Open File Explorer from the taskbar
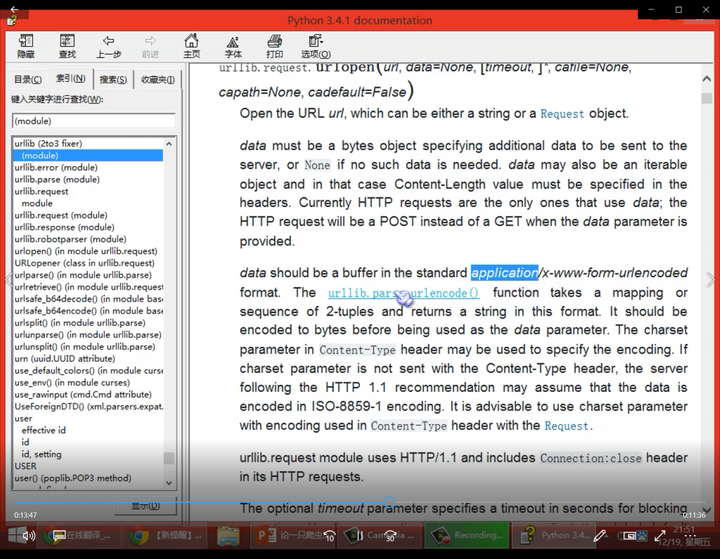720x559 pixels. tap(228, 536)
